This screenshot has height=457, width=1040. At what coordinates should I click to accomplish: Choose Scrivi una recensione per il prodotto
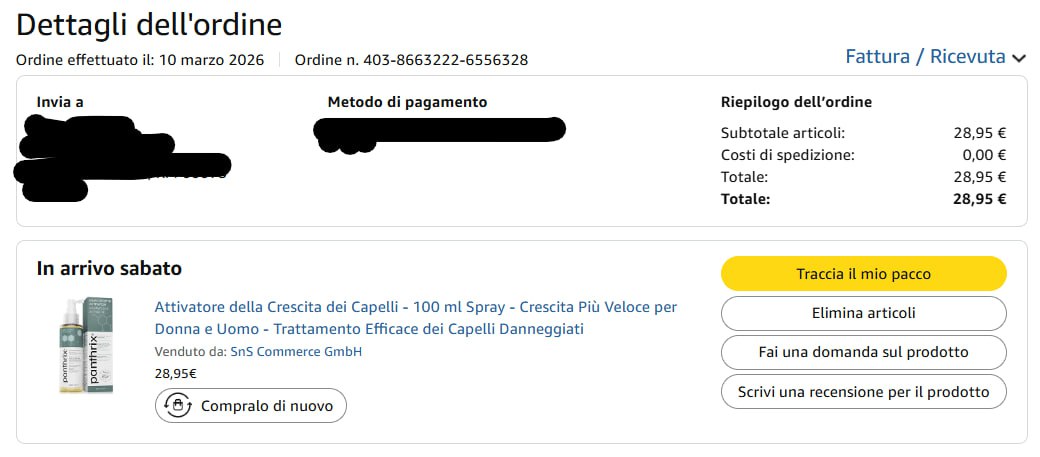pyautogui.click(x=863, y=392)
